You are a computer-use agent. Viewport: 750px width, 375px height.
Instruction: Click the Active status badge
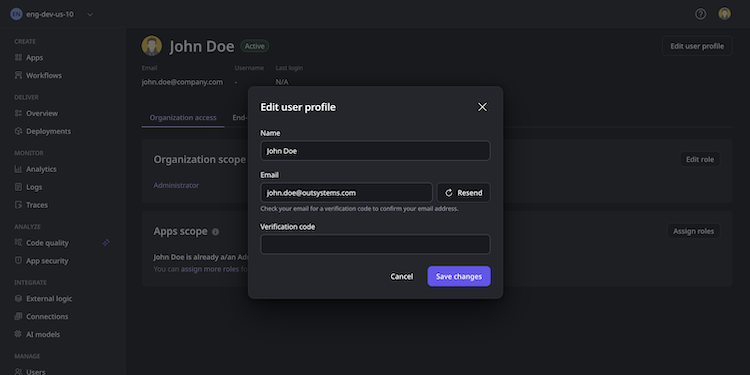(x=254, y=46)
